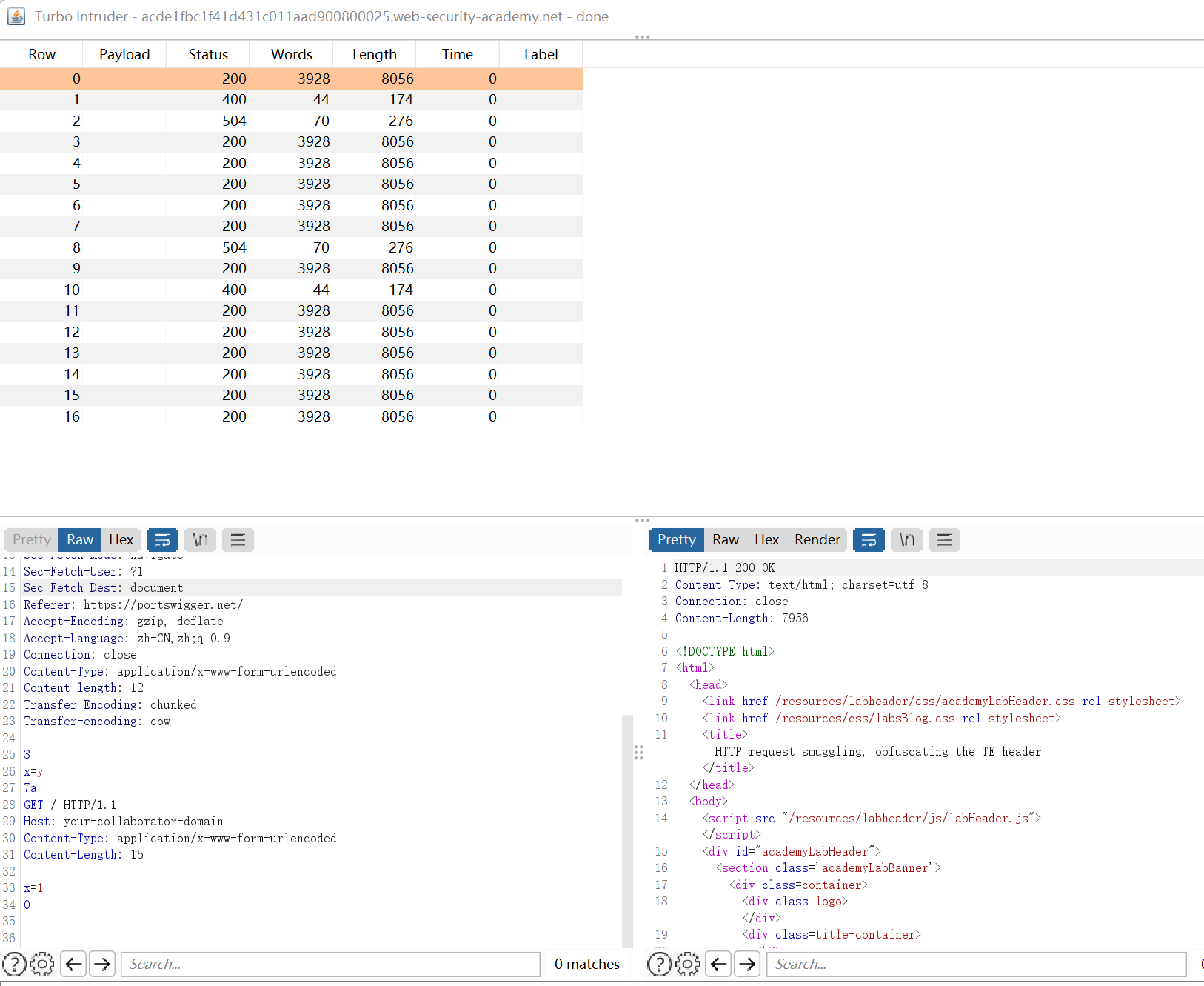Go to next match in response search
Screen dimensions: 1204x986
[x=747, y=964]
